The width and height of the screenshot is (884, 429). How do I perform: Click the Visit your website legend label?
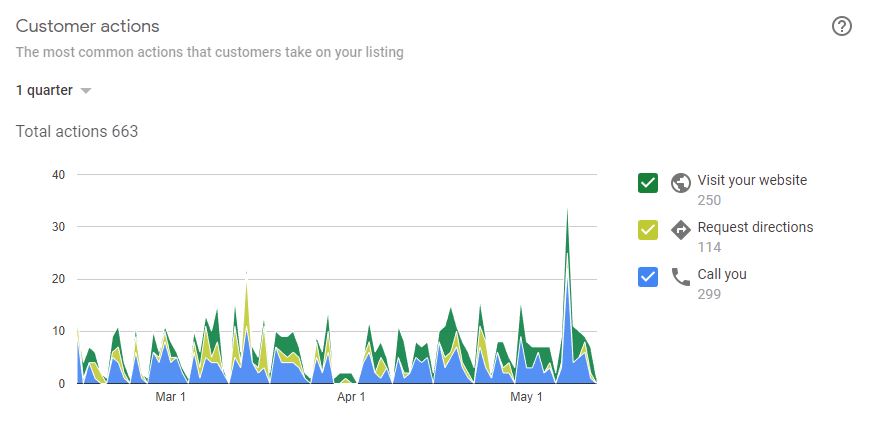[752, 181]
